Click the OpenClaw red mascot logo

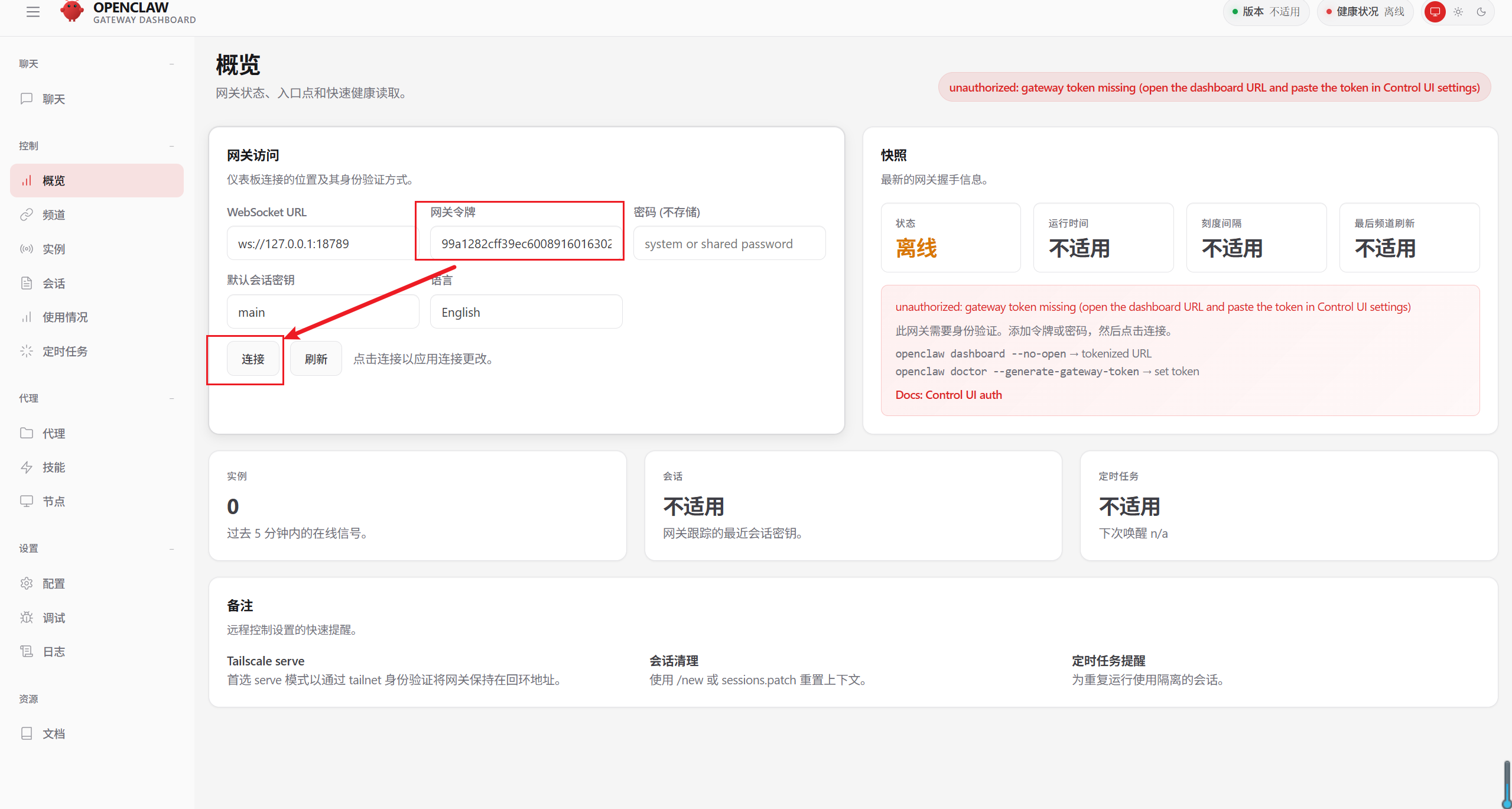tap(72, 11)
